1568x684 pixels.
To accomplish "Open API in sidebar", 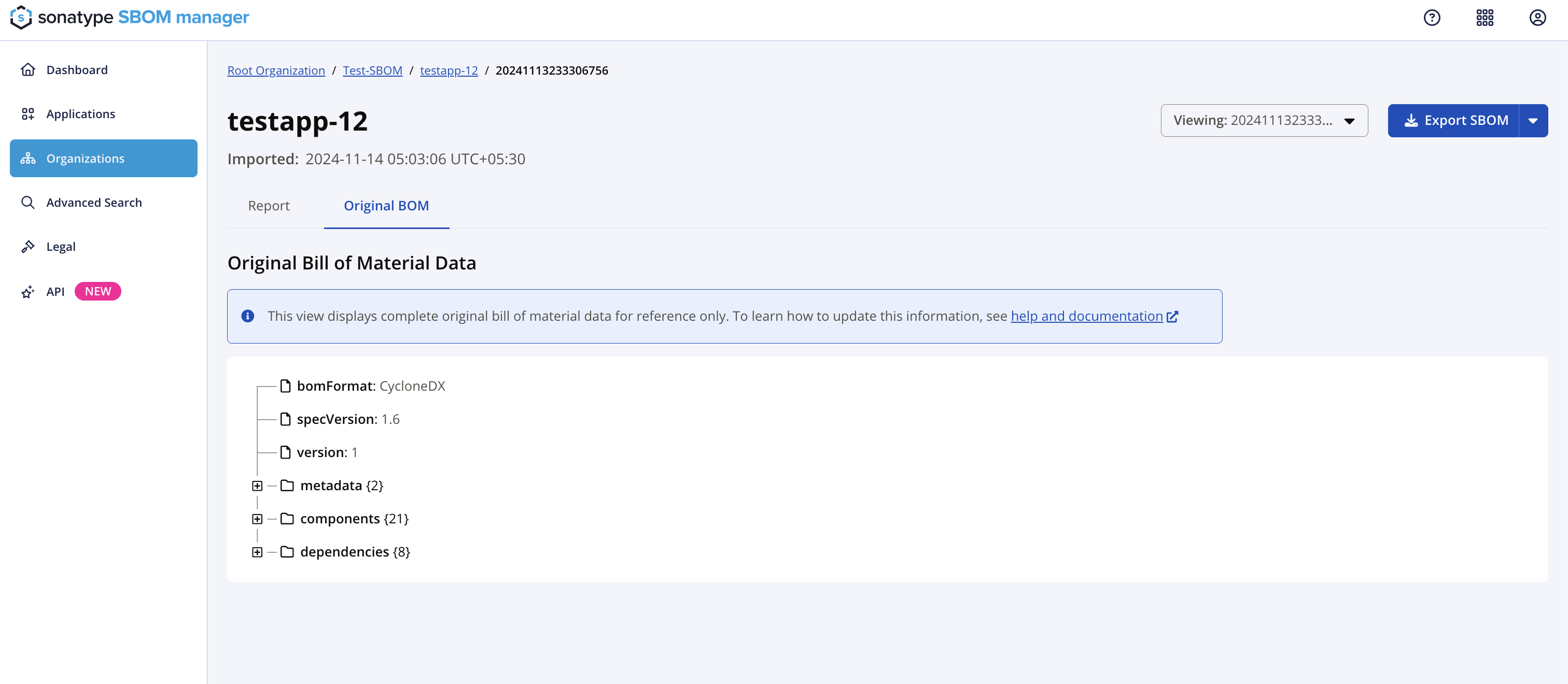I will (x=104, y=292).
